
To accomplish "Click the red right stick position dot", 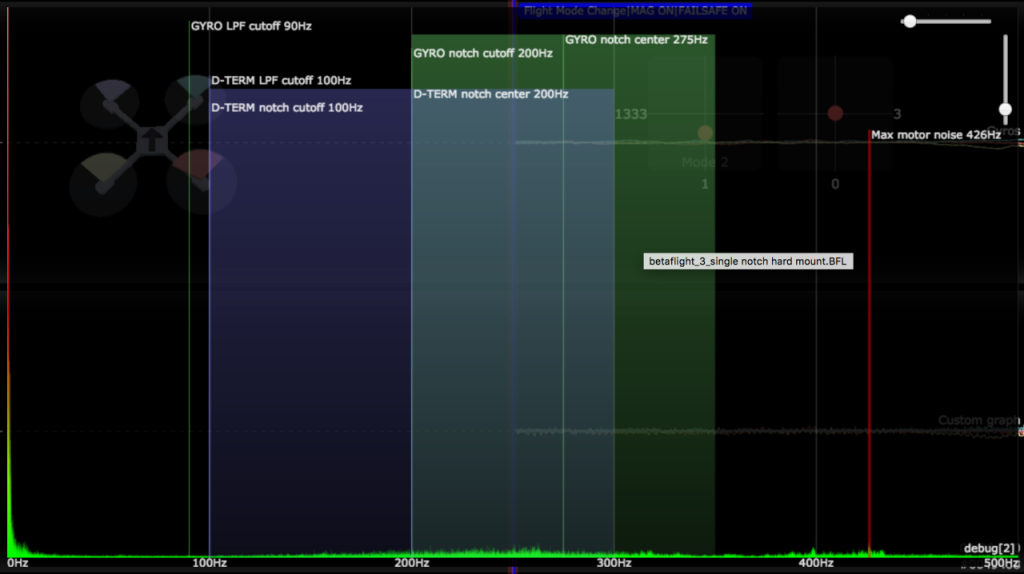I will (835, 113).
